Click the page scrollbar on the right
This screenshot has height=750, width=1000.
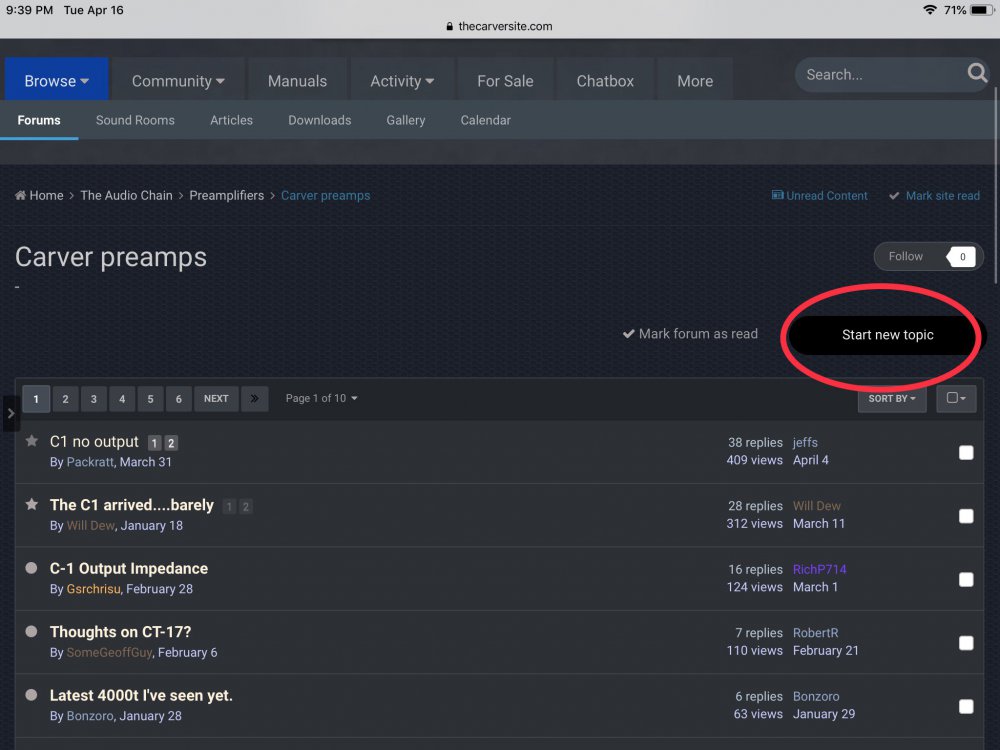[996, 185]
